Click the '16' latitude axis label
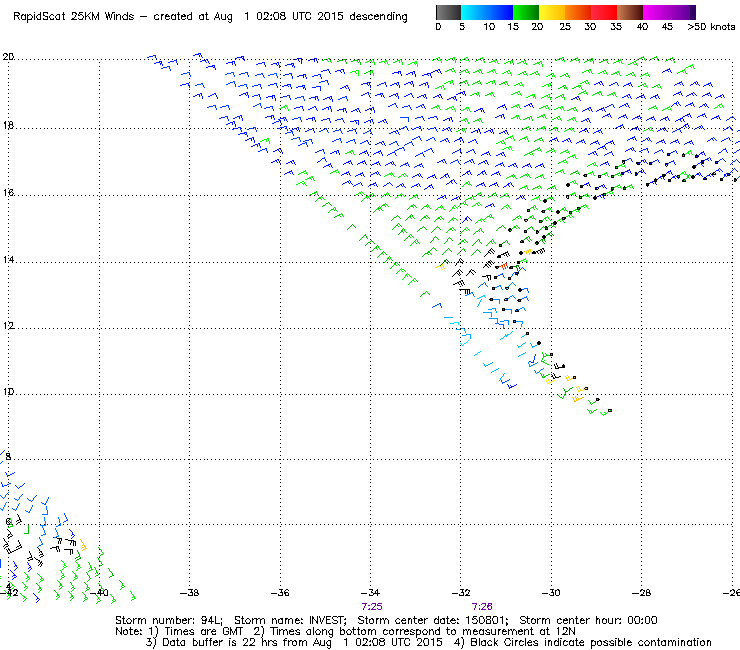This screenshot has height=650, width=740. (x=8, y=193)
